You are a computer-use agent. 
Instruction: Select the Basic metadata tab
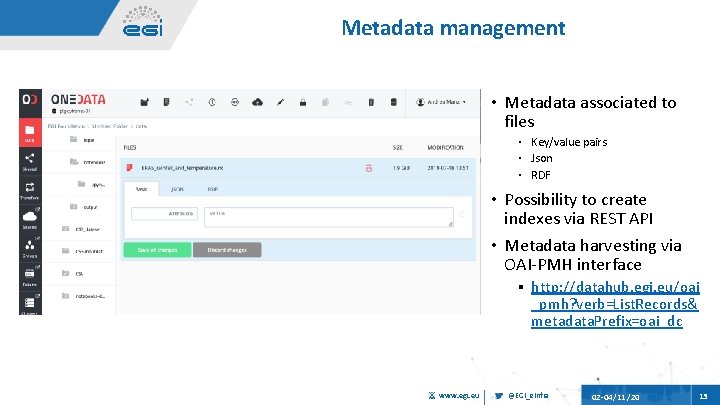pyautogui.click(x=141, y=189)
